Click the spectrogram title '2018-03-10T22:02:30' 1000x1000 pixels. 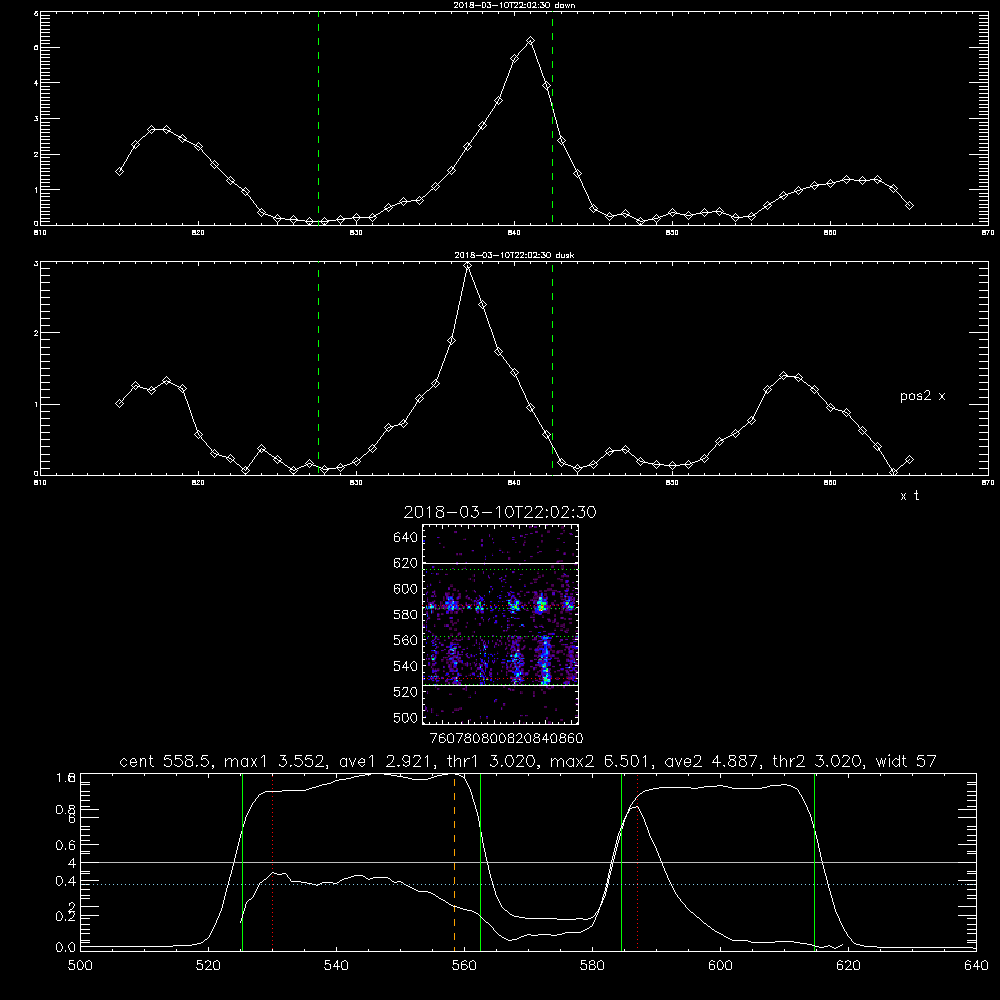(x=500, y=512)
